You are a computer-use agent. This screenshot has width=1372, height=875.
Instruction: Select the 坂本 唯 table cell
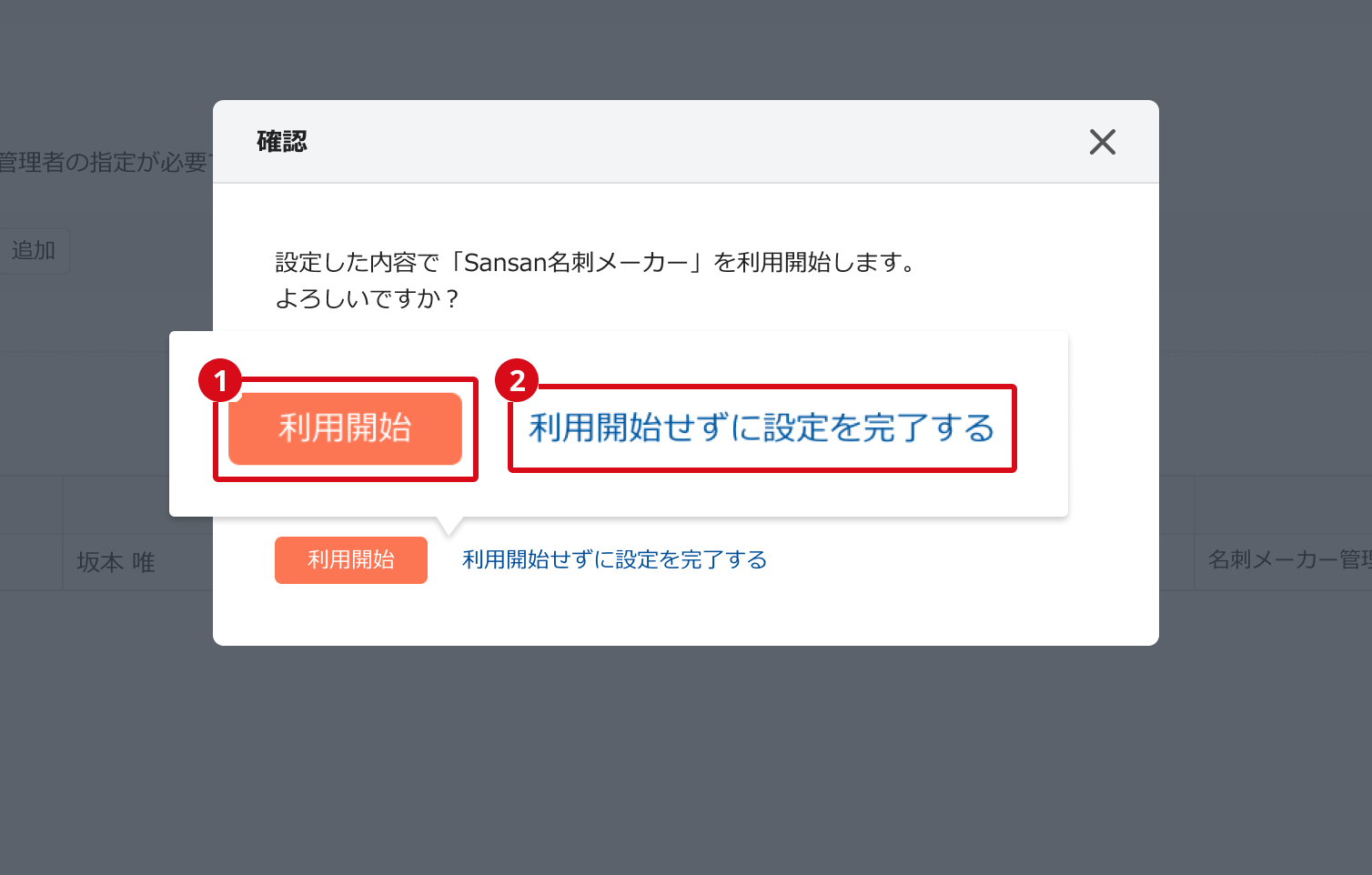coord(138,562)
